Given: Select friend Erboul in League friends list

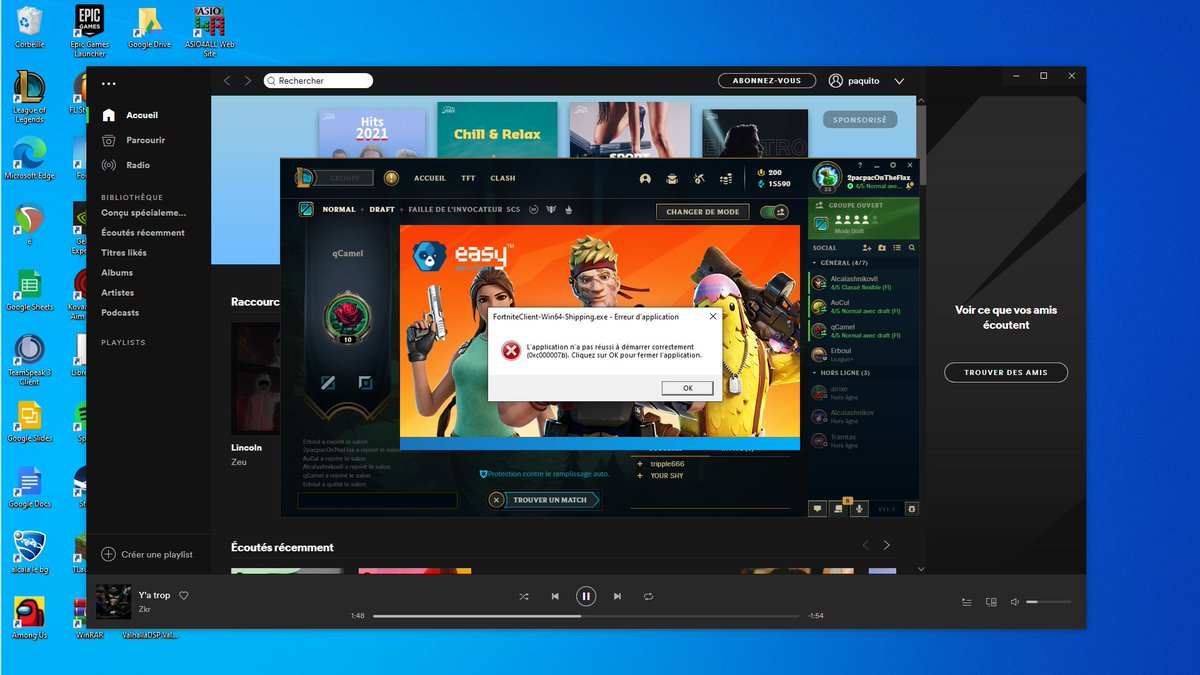Looking at the screenshot, I should pos(864,354).
